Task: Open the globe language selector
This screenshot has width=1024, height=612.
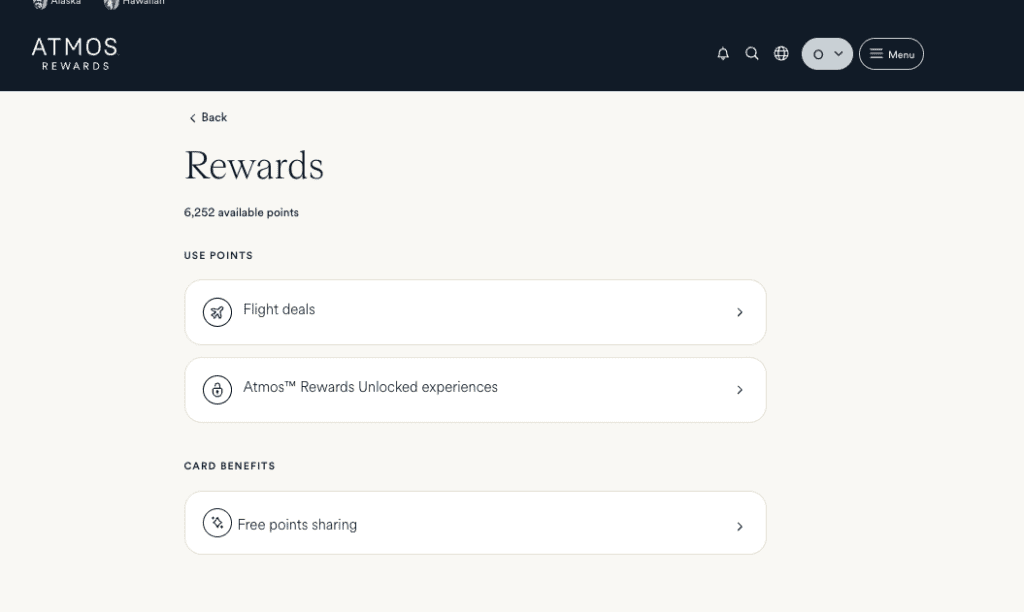Action: click(781, 54)
